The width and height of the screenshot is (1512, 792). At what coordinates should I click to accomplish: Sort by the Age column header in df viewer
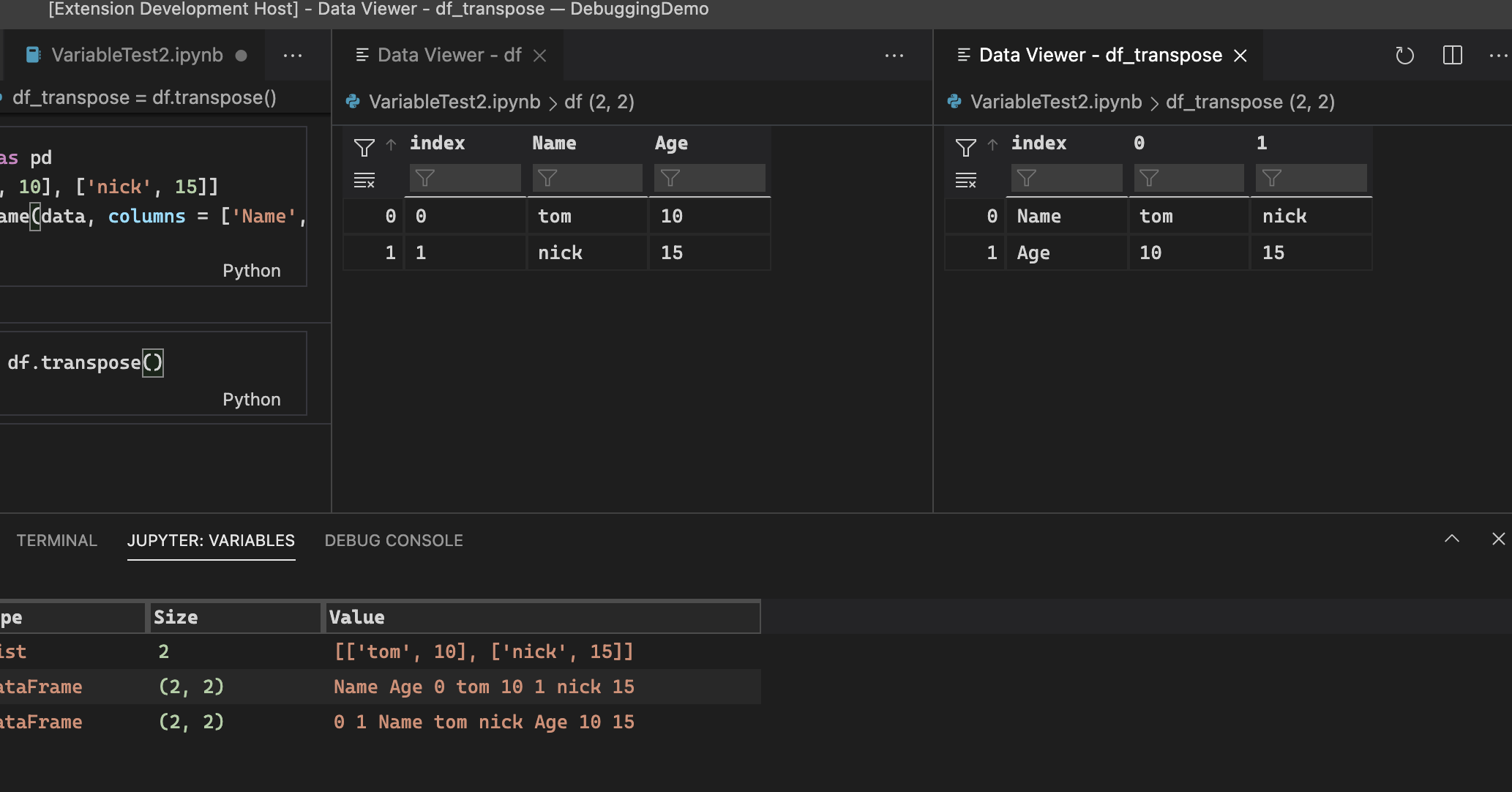coord(671,143)
